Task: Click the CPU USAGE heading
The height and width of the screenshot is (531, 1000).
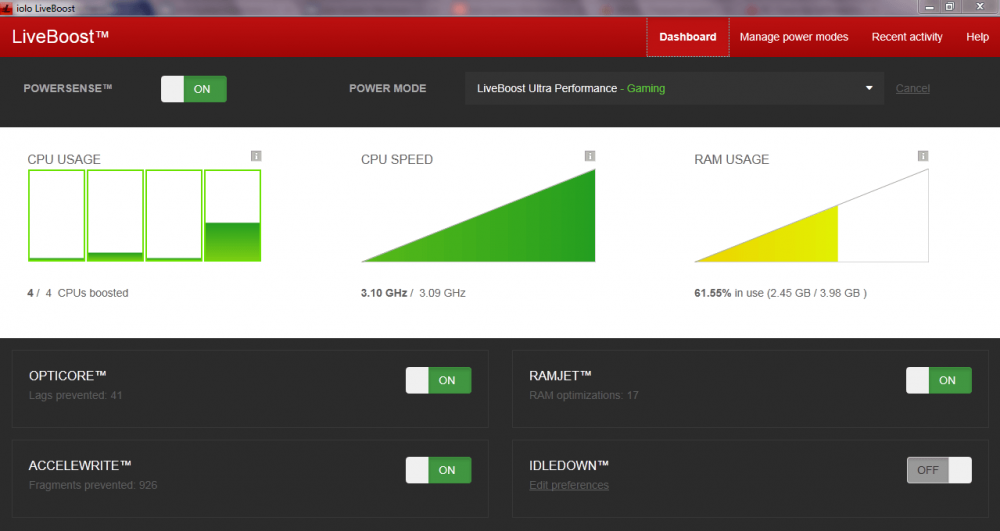Action: [x=64, y=159]
